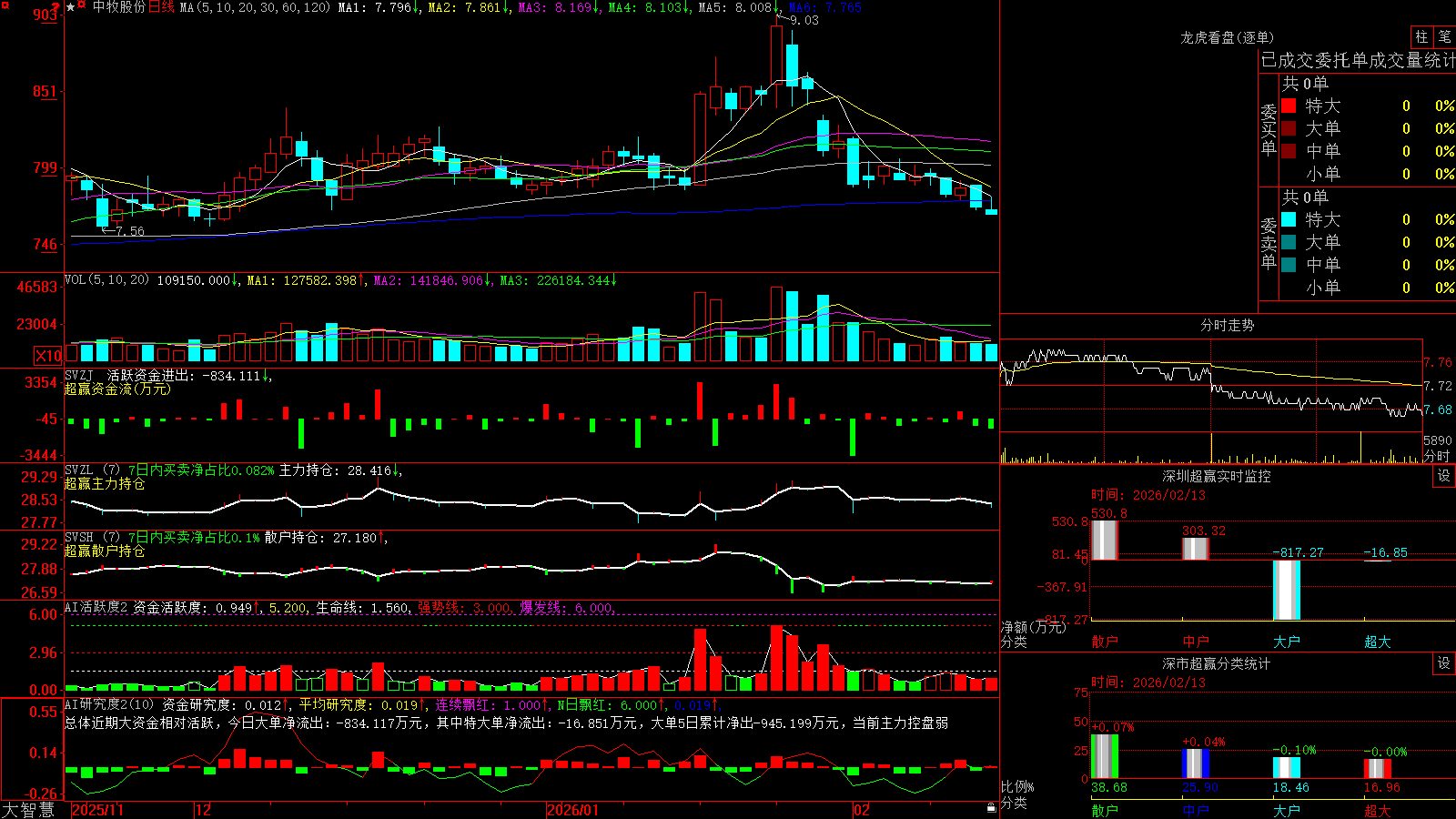Click the 分时走势 panel title

pyautogui.click(x=1227, y=325)
